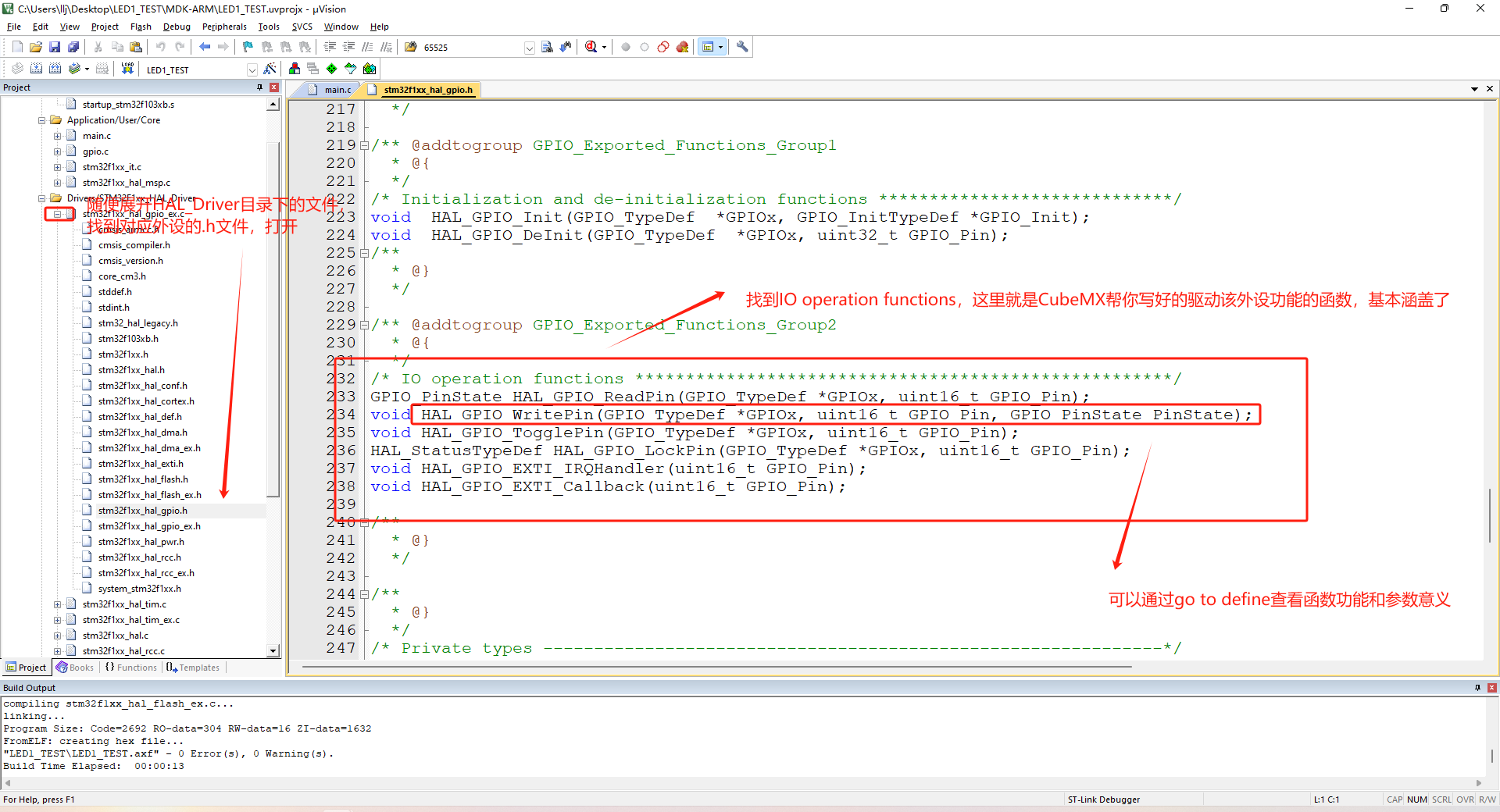Screen dimensions: 1500x812
Task: Kill all breakpoints from the toolbar
Action: [682, 47]
